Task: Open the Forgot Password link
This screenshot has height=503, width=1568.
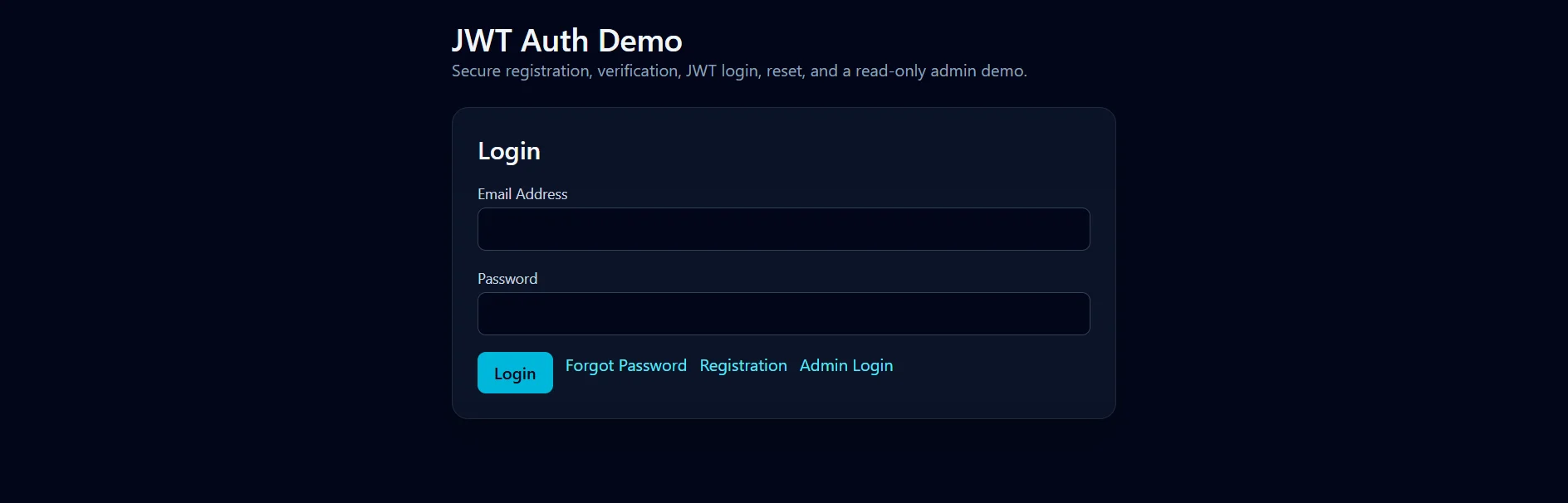Action: tap(626, 366)
